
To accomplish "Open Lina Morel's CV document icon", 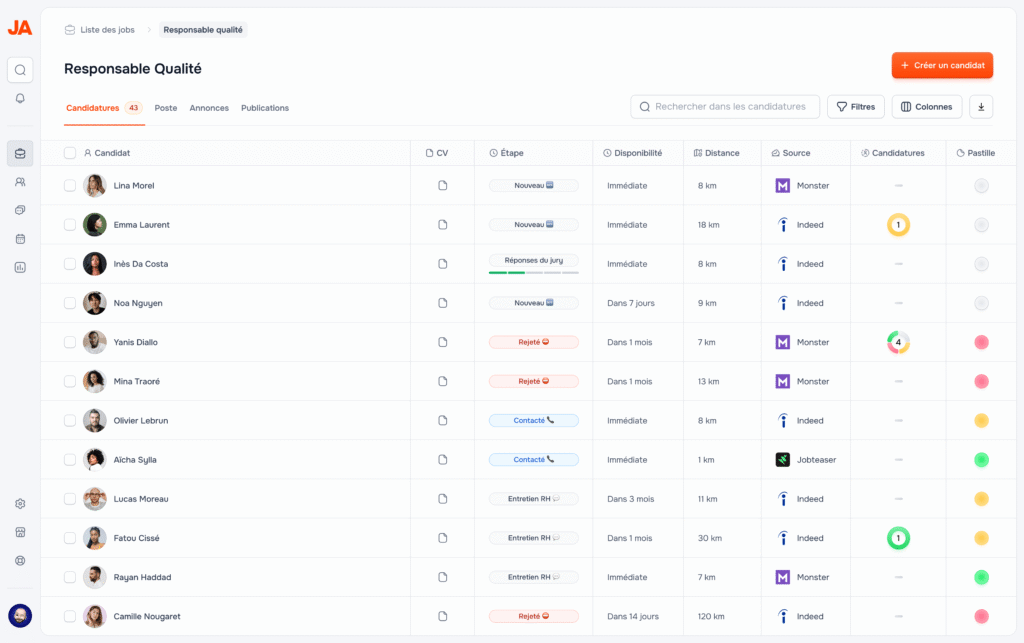I will (443, 185).
